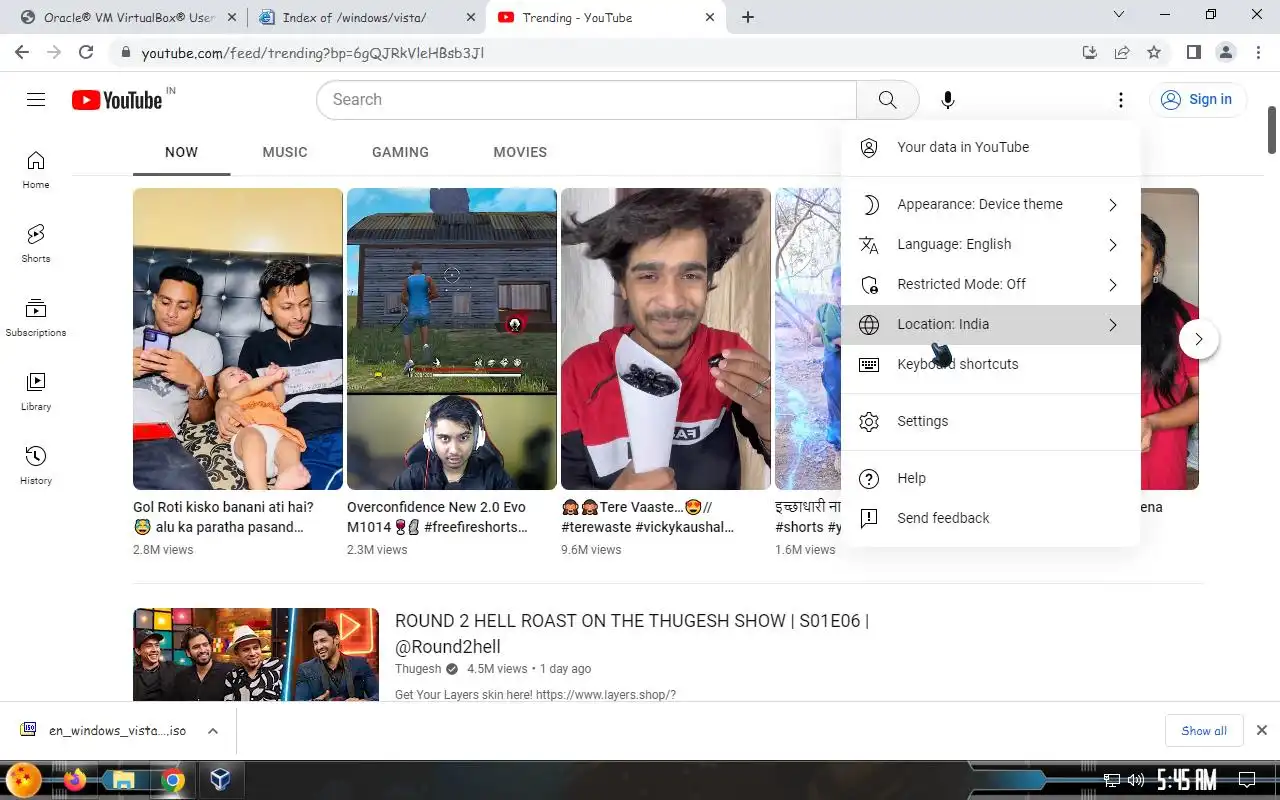Click the Search input field
Viewport: 1280px width, 800px height.
point(587,99)
